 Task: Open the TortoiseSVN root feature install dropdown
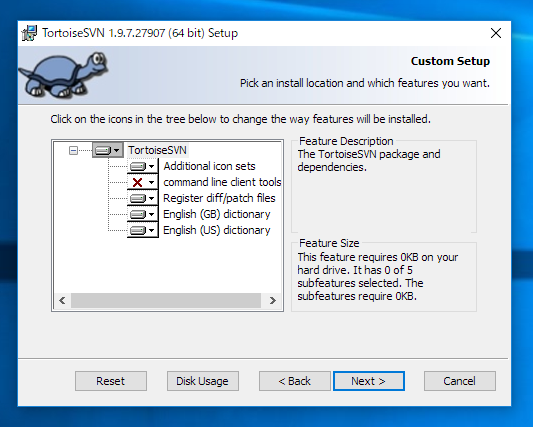[x=108, y=150]
